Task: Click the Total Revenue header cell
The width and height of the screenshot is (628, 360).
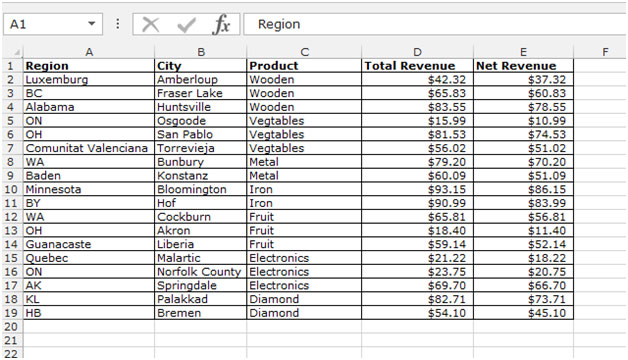Action: (x=417, y=66)
